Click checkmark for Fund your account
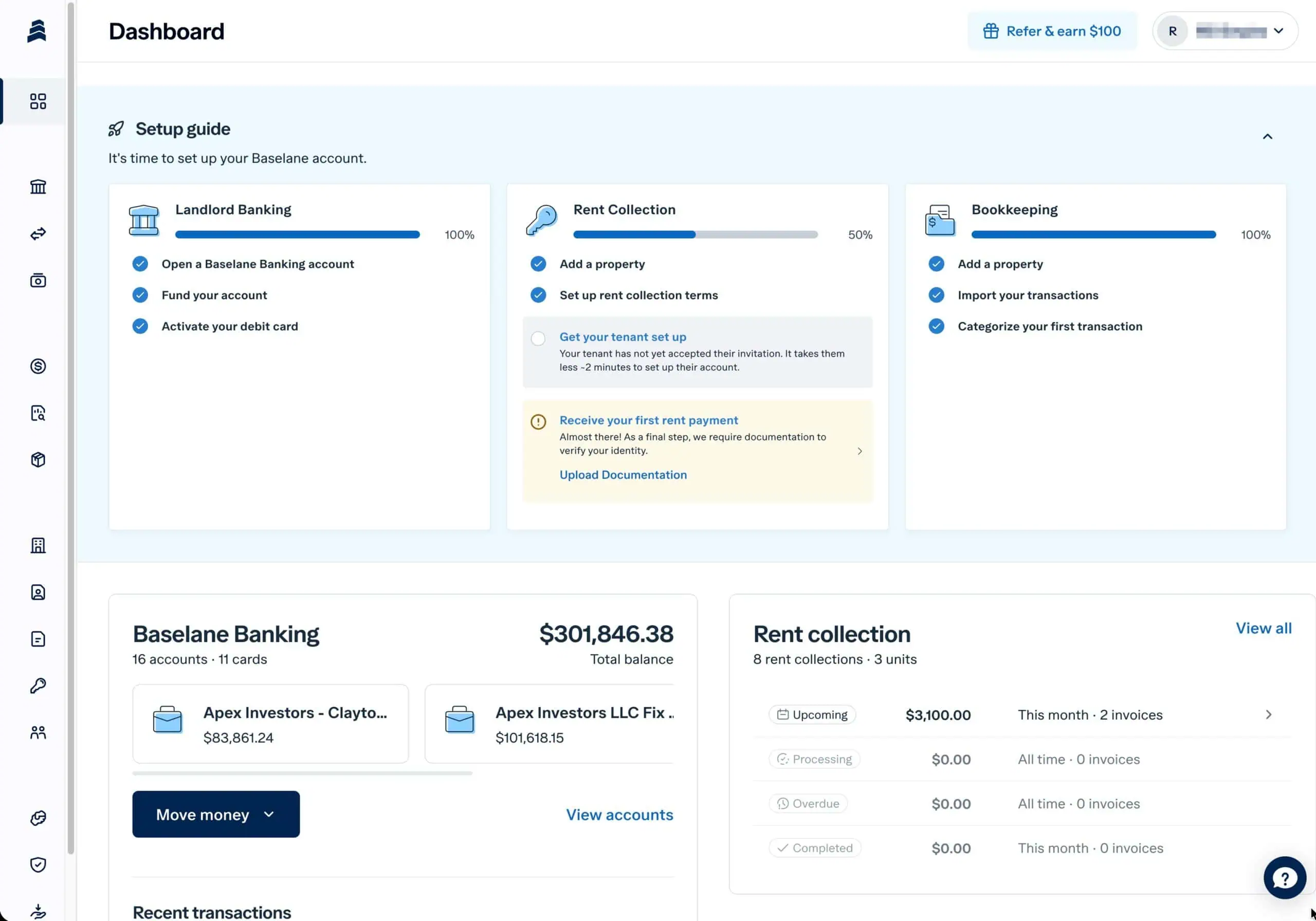 point(140,295)
